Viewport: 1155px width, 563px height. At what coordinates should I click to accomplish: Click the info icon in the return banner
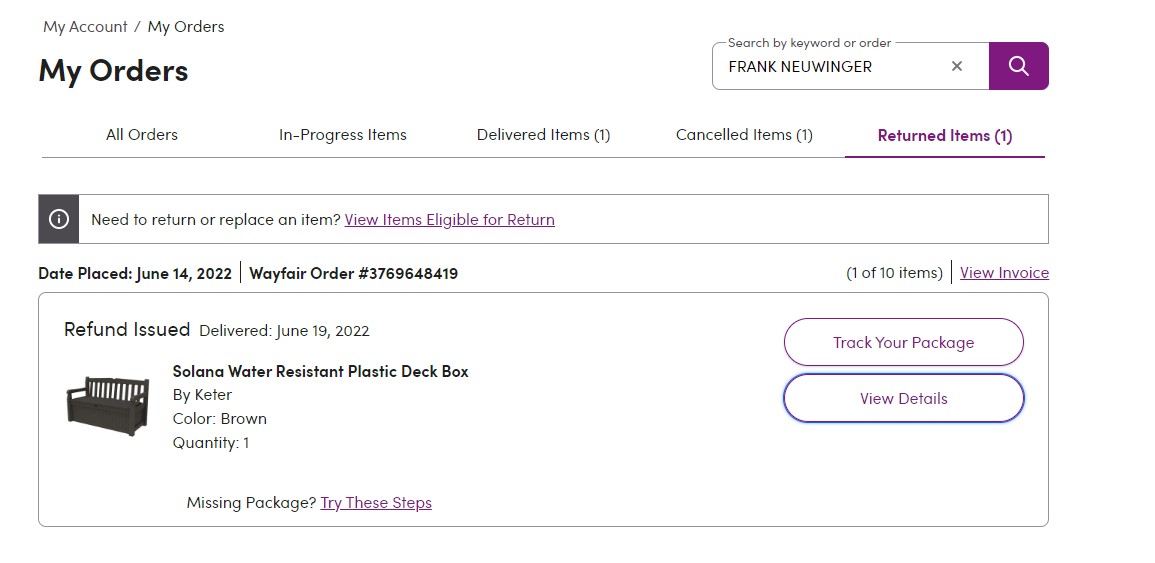pos(59,219)
